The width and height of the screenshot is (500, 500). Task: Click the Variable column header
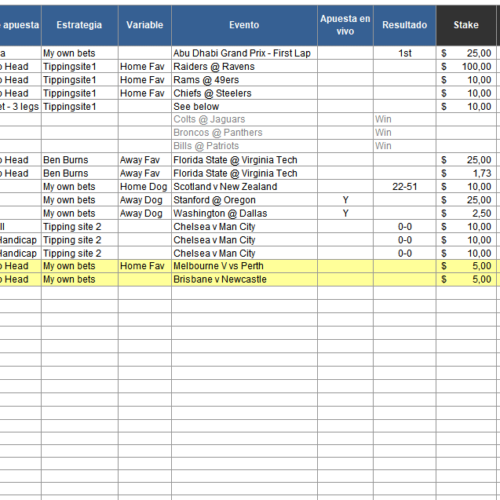145,25
